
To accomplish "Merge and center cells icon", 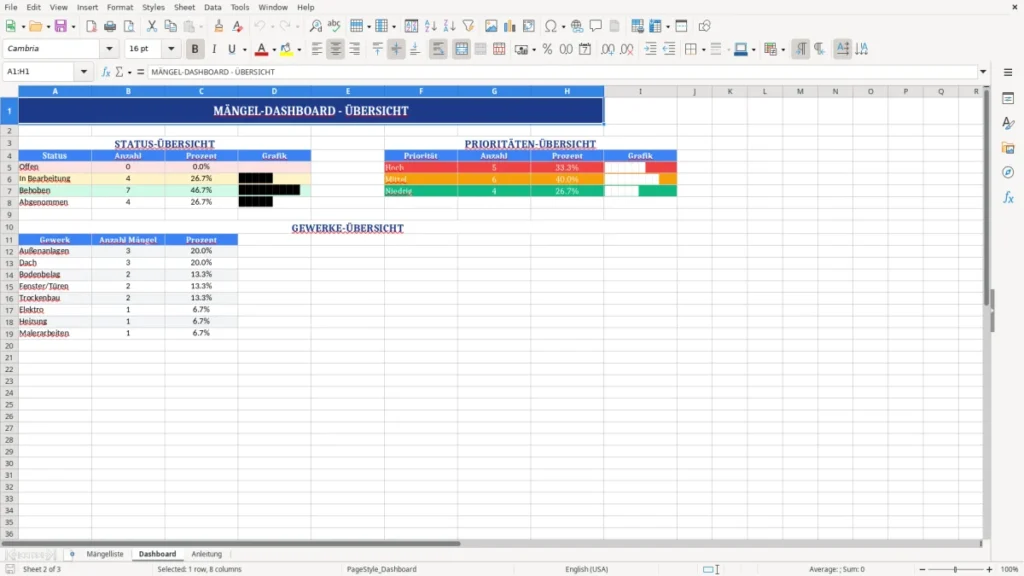I will (x=461, y=49).
